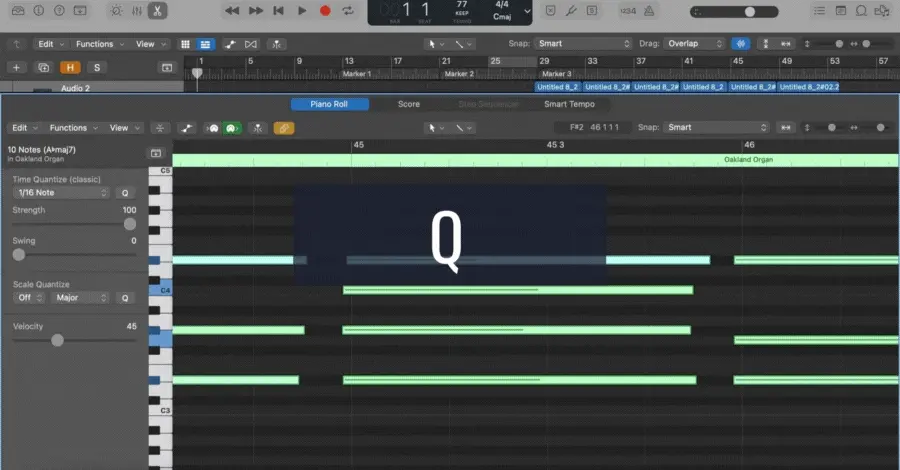Open Piano Roll View menu
The image size is (900, 470).
[125, 128]
